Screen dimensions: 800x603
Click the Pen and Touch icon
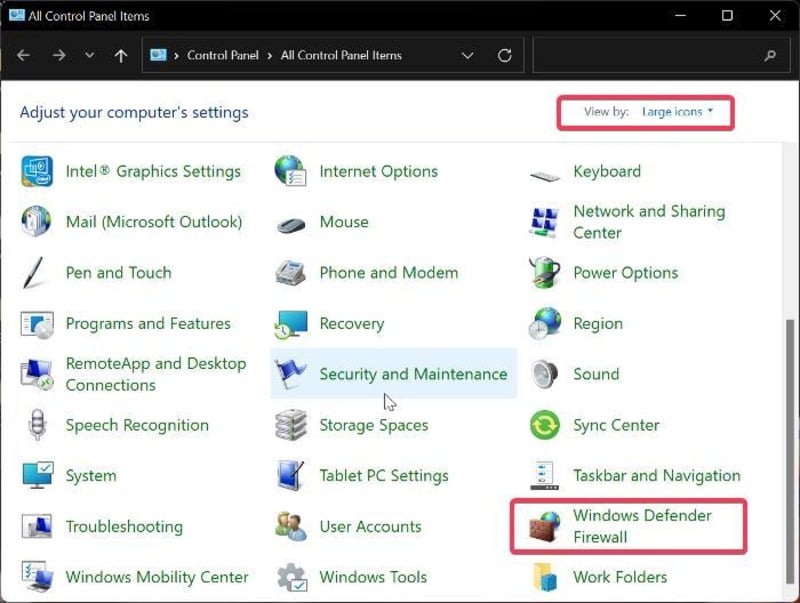point(34,272)
